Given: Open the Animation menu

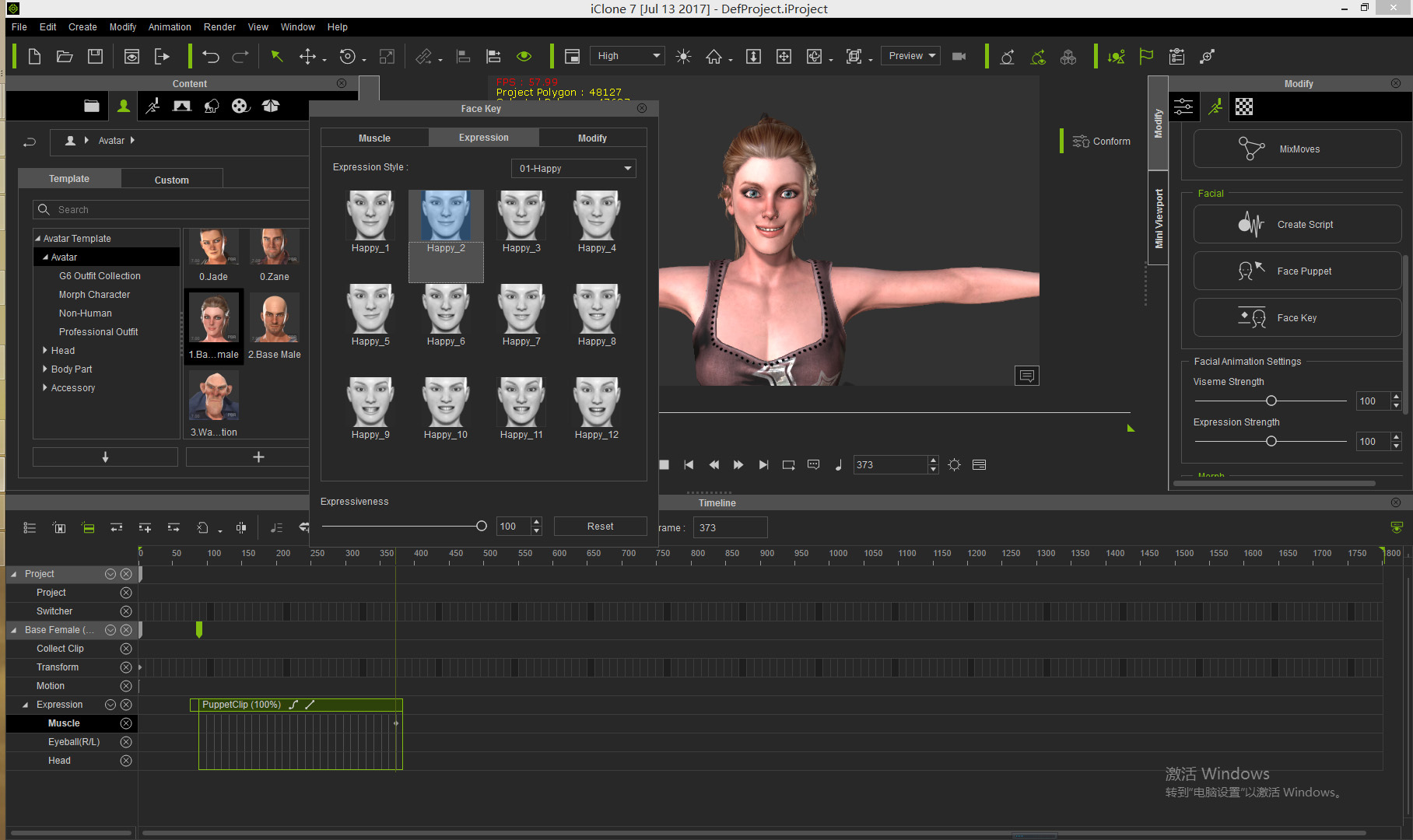Looking at the screenshot, I should (170, 27).
